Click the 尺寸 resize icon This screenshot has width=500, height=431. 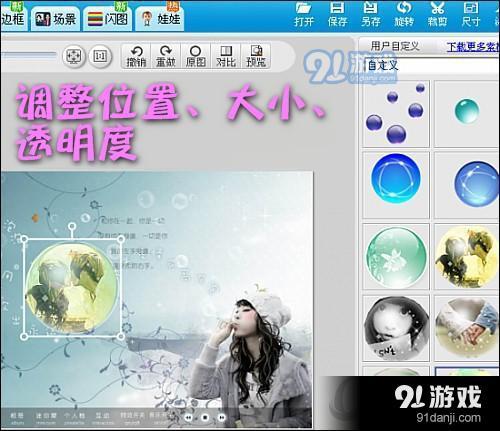point(471,14)
